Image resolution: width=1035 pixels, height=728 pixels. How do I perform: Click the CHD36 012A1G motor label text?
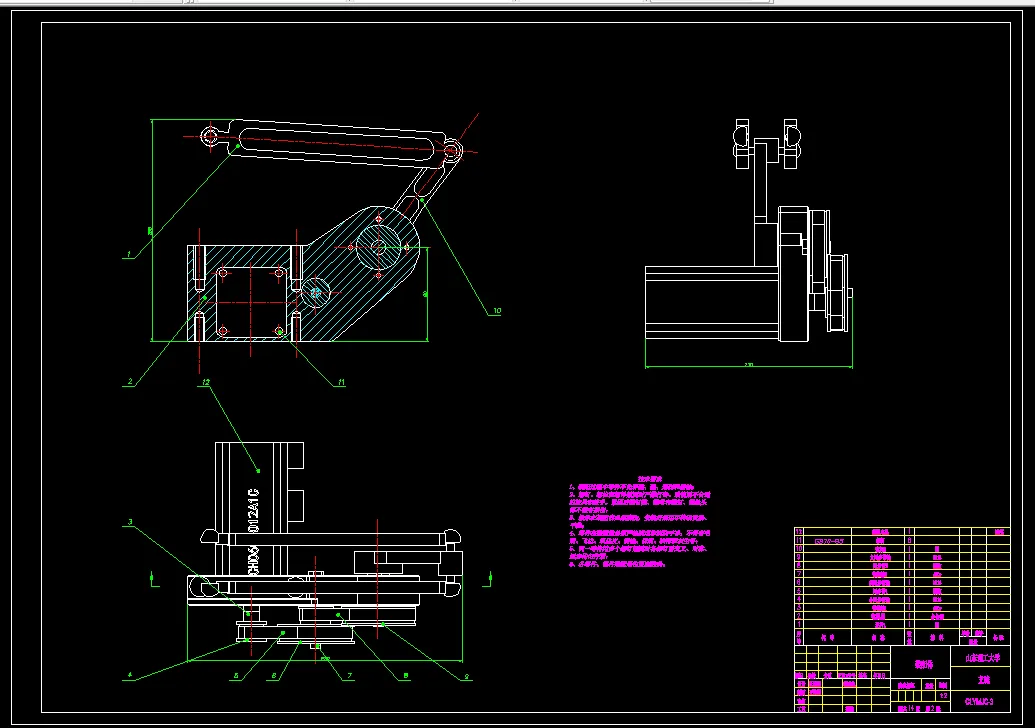tap(253, 531)
